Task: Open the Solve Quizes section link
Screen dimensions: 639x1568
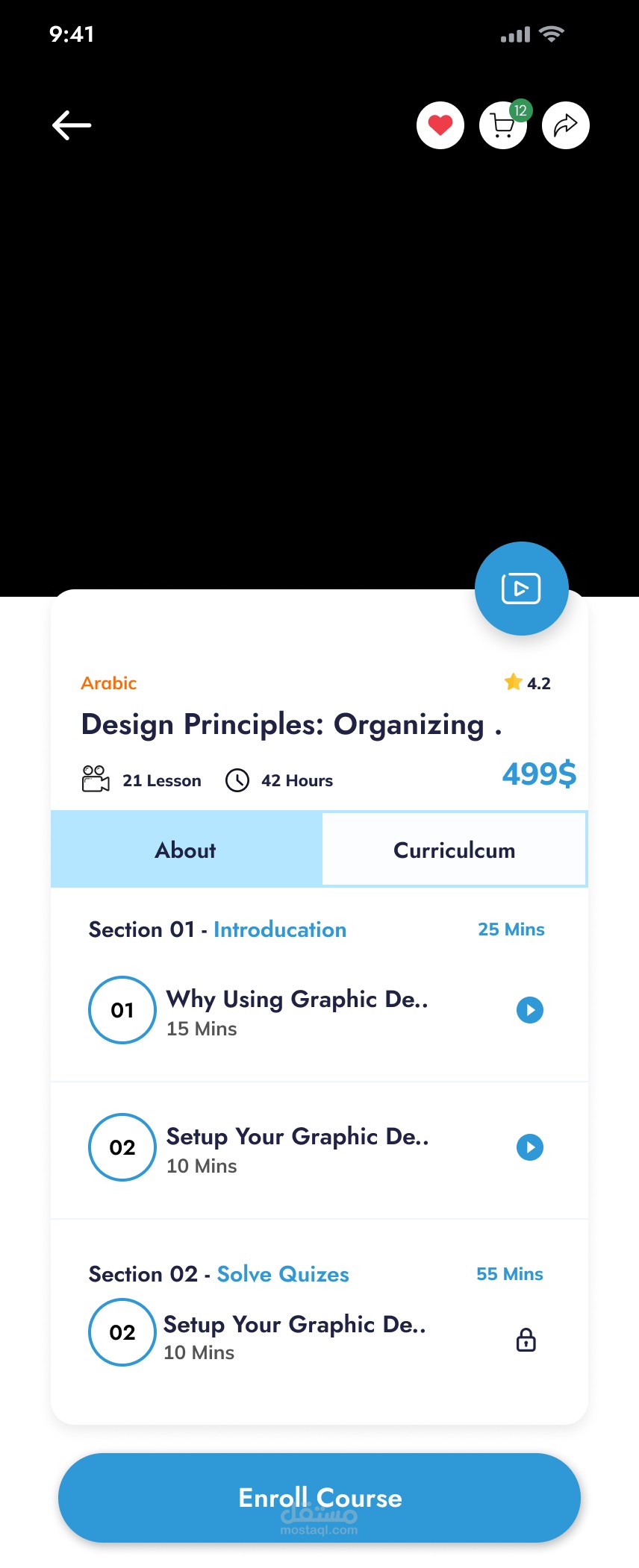Action: coord(283,1274)
